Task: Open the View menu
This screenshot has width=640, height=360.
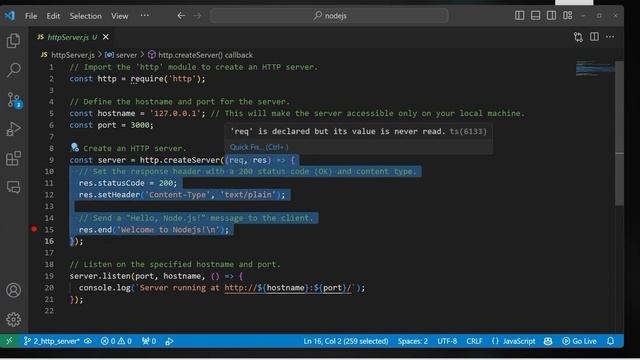Action: [120, 16]
